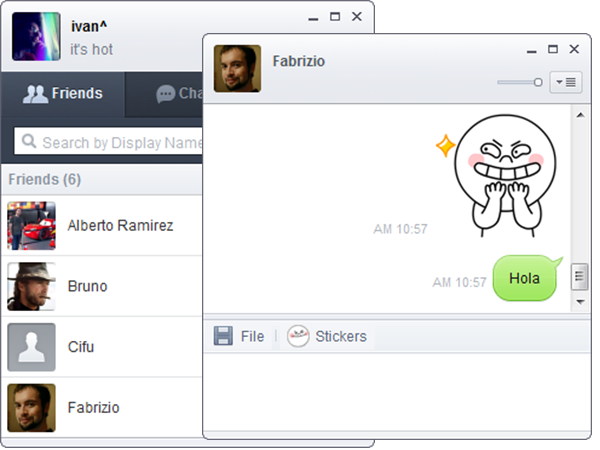The image size is (600, 450).
Task: Click Cifu's default avatar icon
Action: (31, 347)
